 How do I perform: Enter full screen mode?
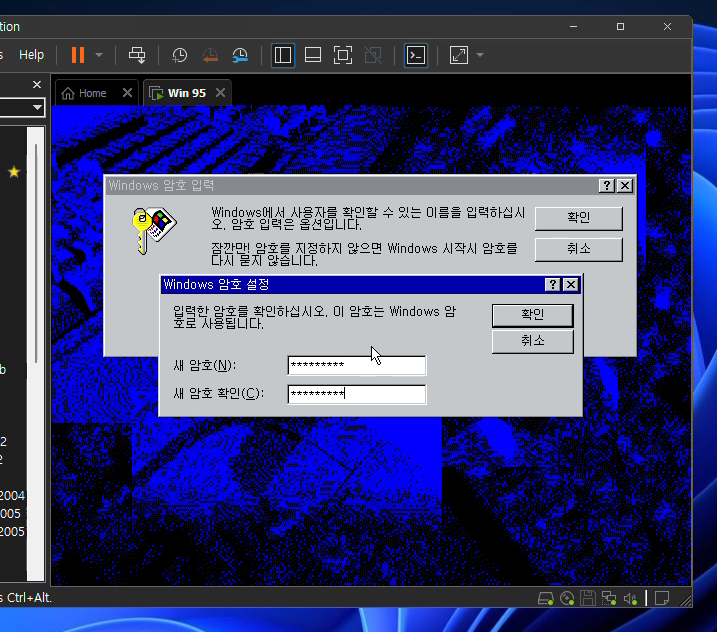[343, 55]
